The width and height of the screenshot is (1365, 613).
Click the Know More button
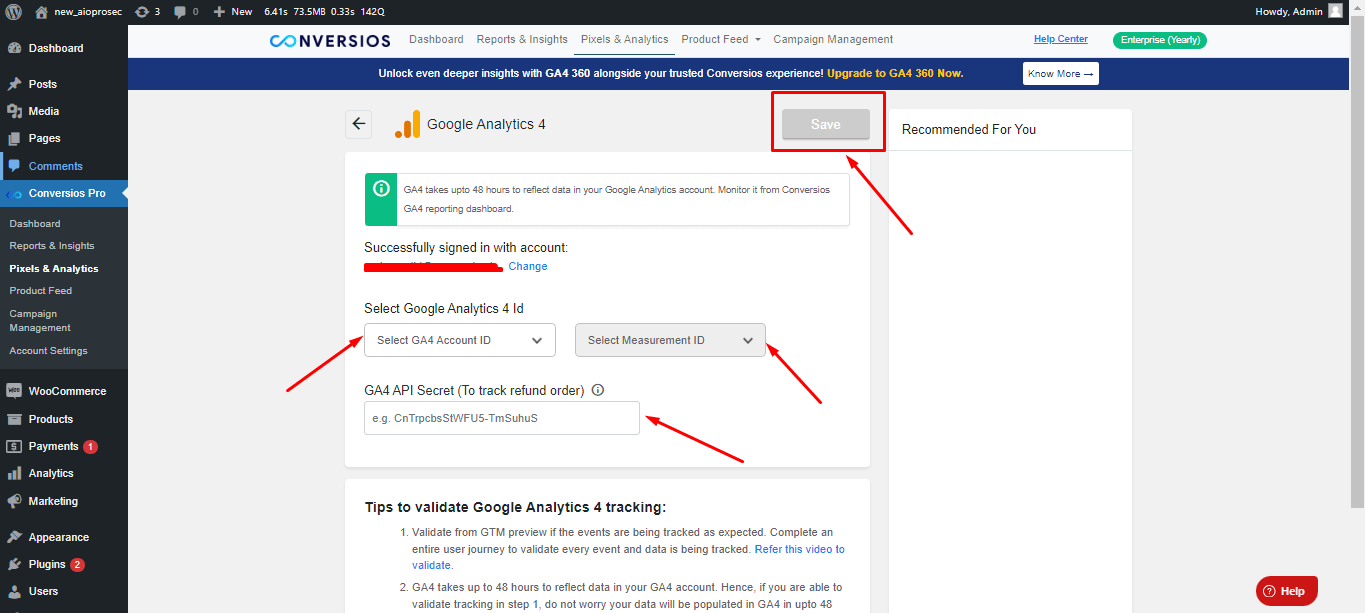(x=1061, y=74)
